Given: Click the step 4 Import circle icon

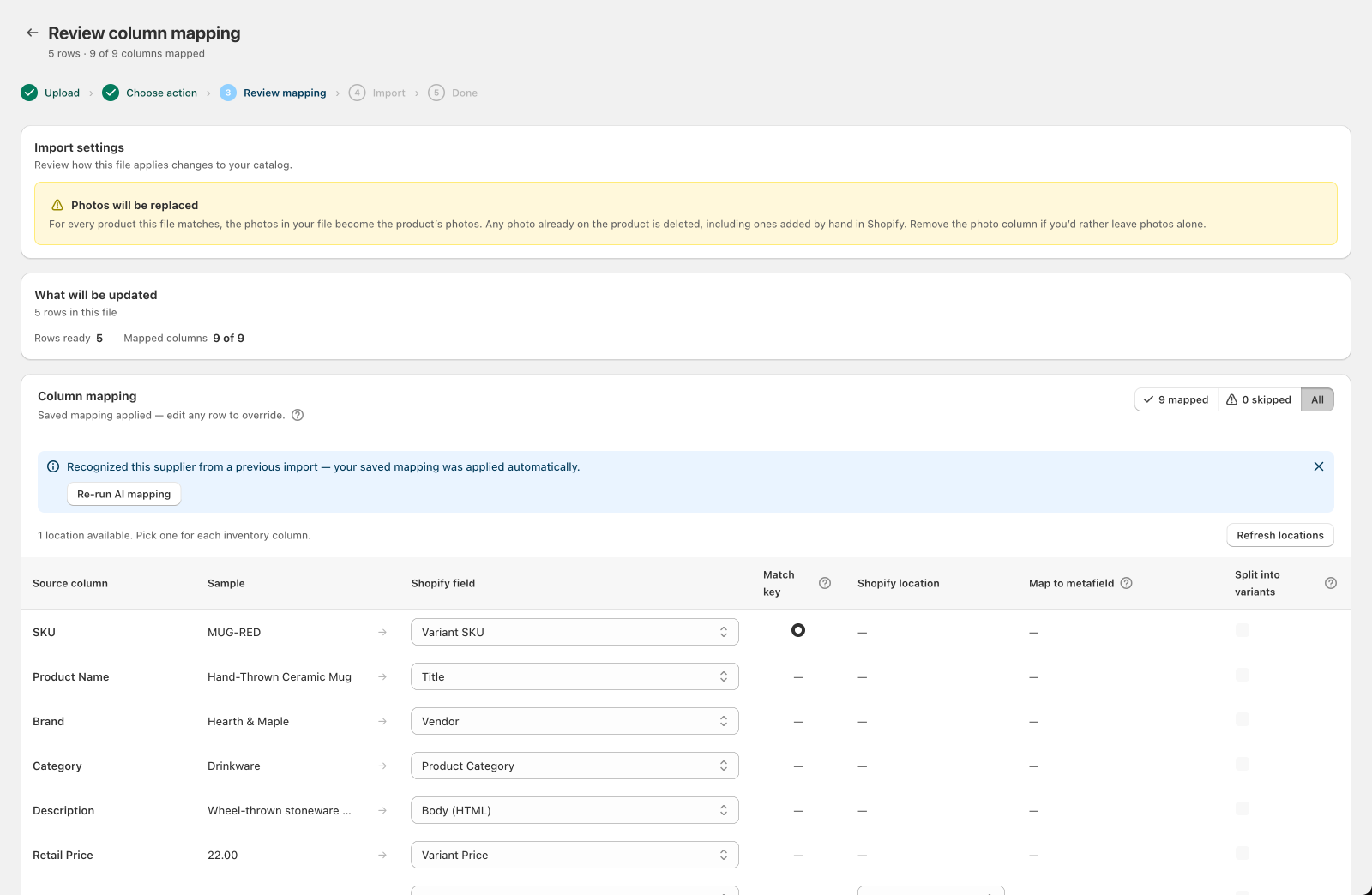Looking at the screenshot, I should tap(358, 93).
